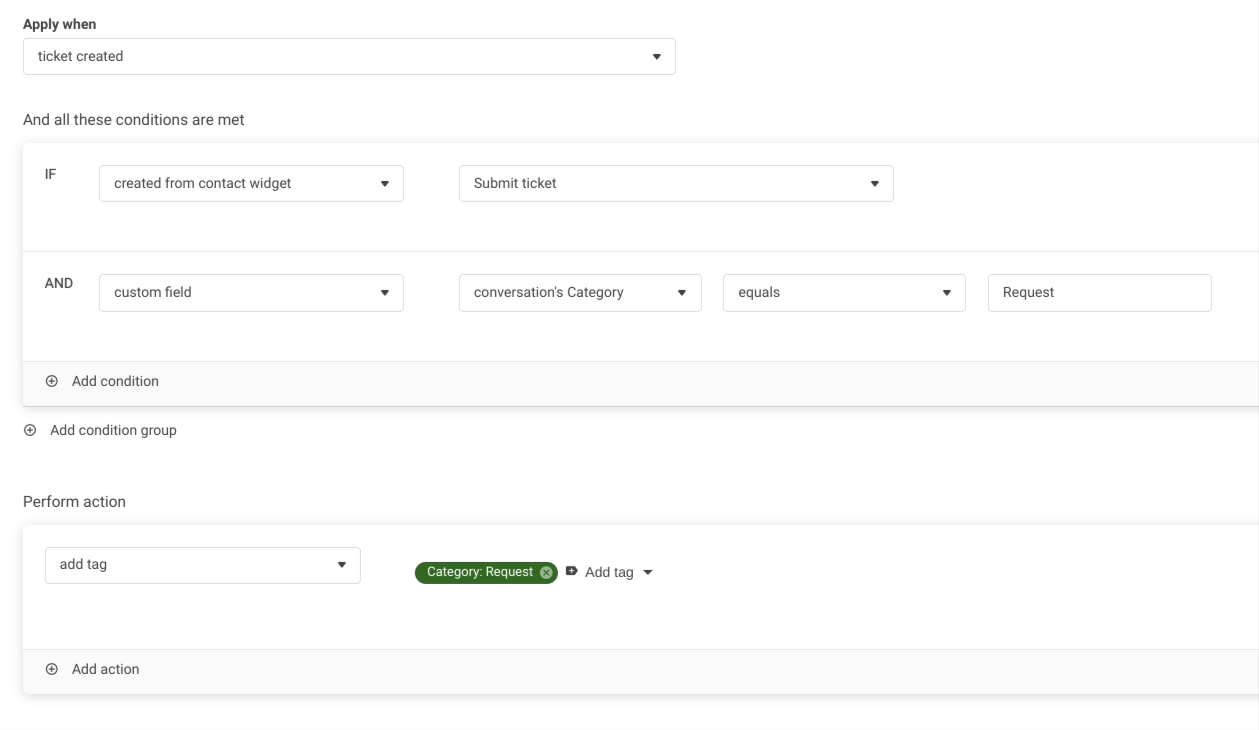Click the caret arrow after Add tag
1259x730 pixels.
[x=647, y=573]
